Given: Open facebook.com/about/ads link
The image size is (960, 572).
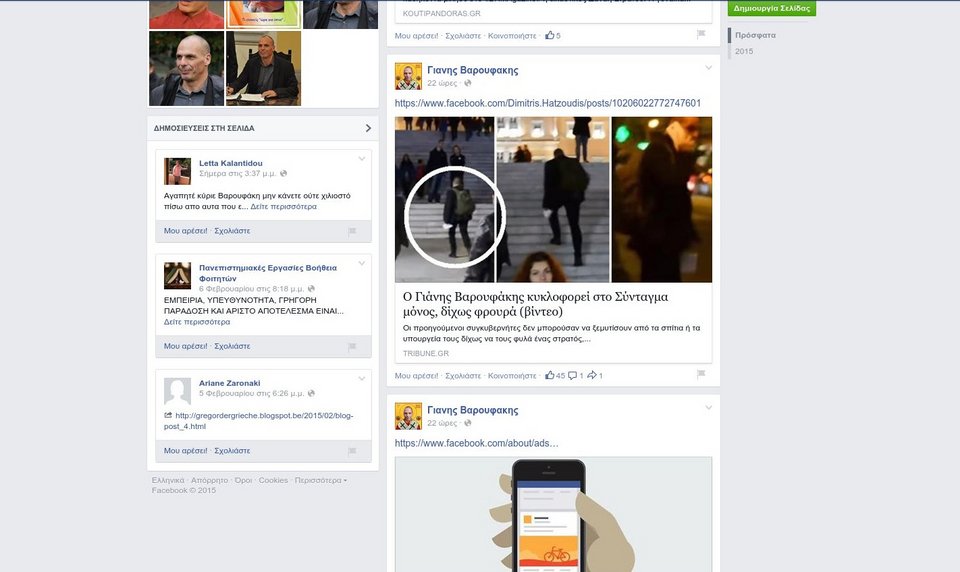Looking at the screenshot, I should (x=476, y=443).
